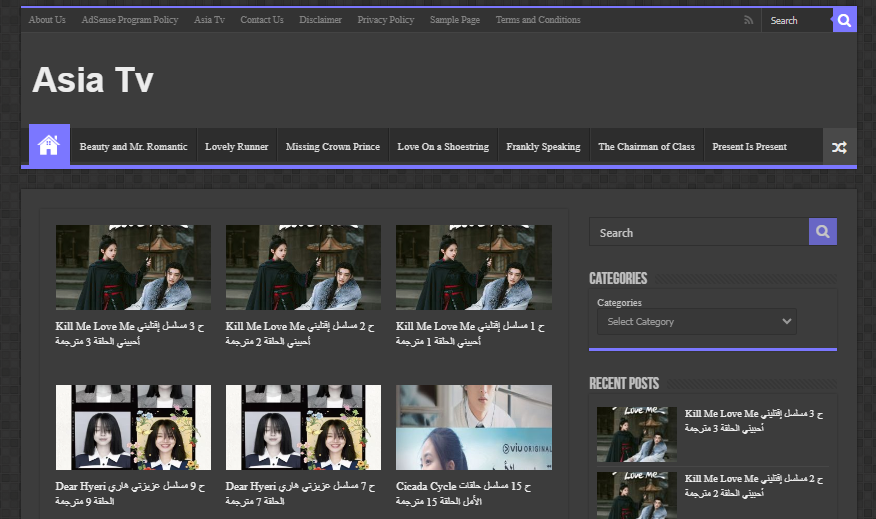Open Kill Me Love Me episode 3 thumbnail
876x519 pixels.
tap(134, 268)
